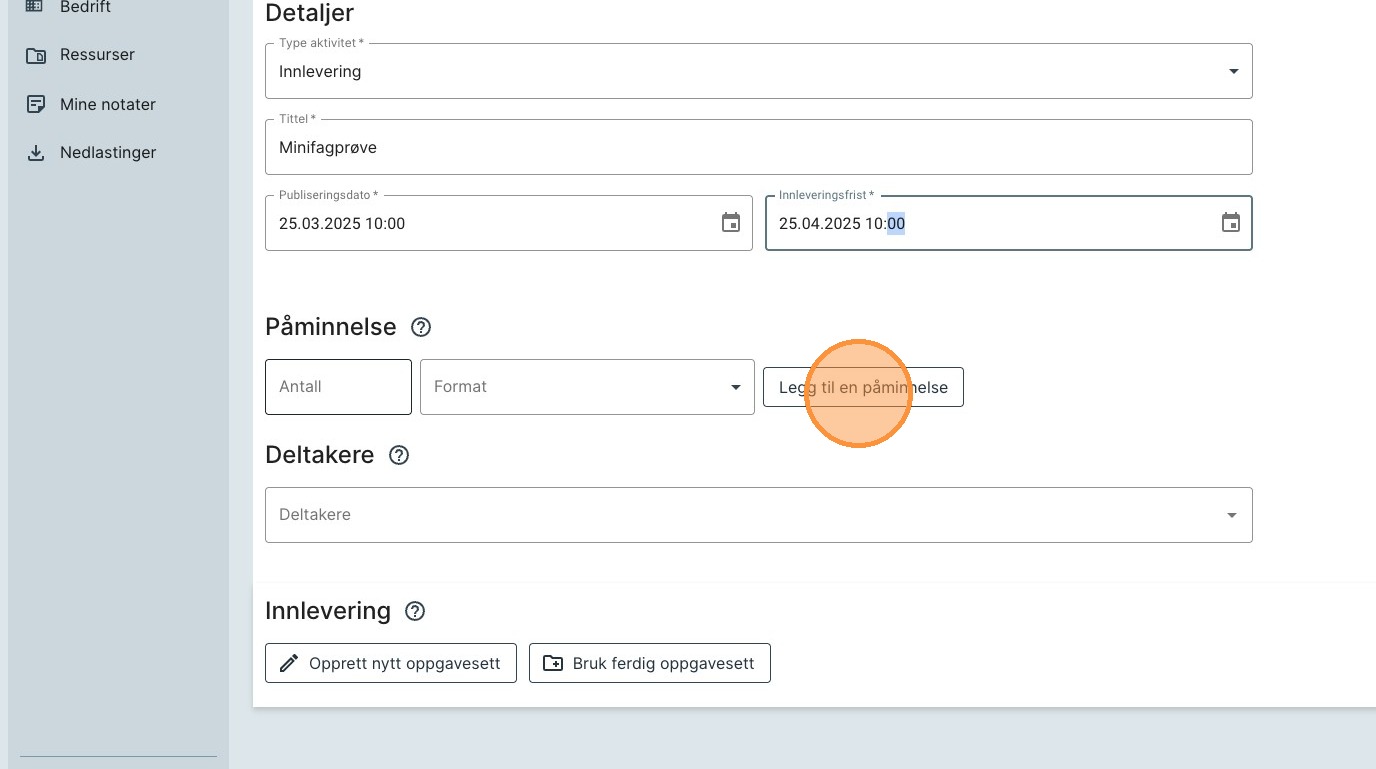Click the Ressurser folder icon

click(x=35, y=55)
